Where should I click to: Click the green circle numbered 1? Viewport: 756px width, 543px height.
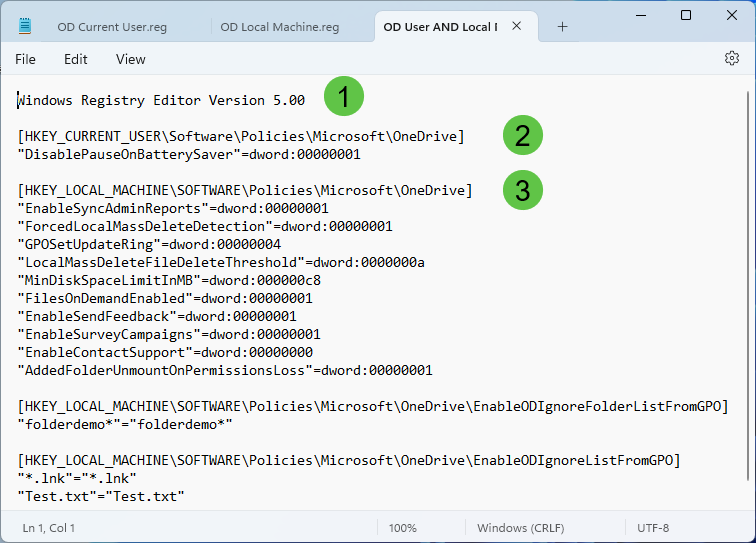click(x=343, y=98)
